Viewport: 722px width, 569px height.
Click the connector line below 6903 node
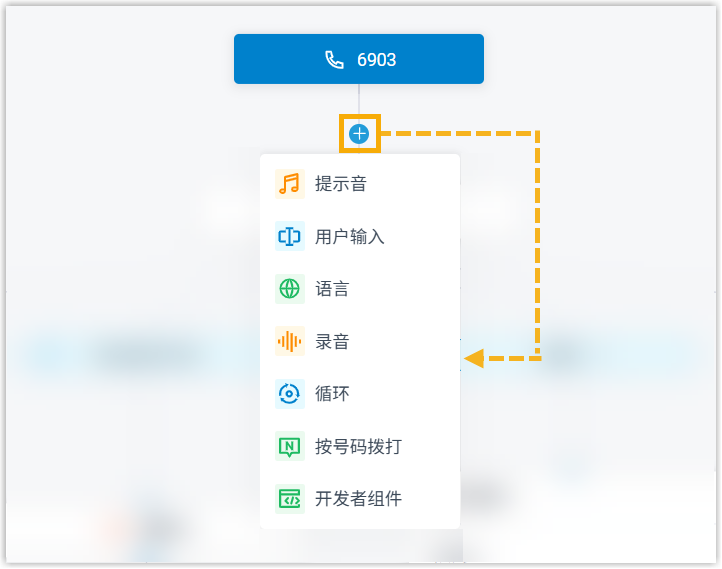point(359,102)
